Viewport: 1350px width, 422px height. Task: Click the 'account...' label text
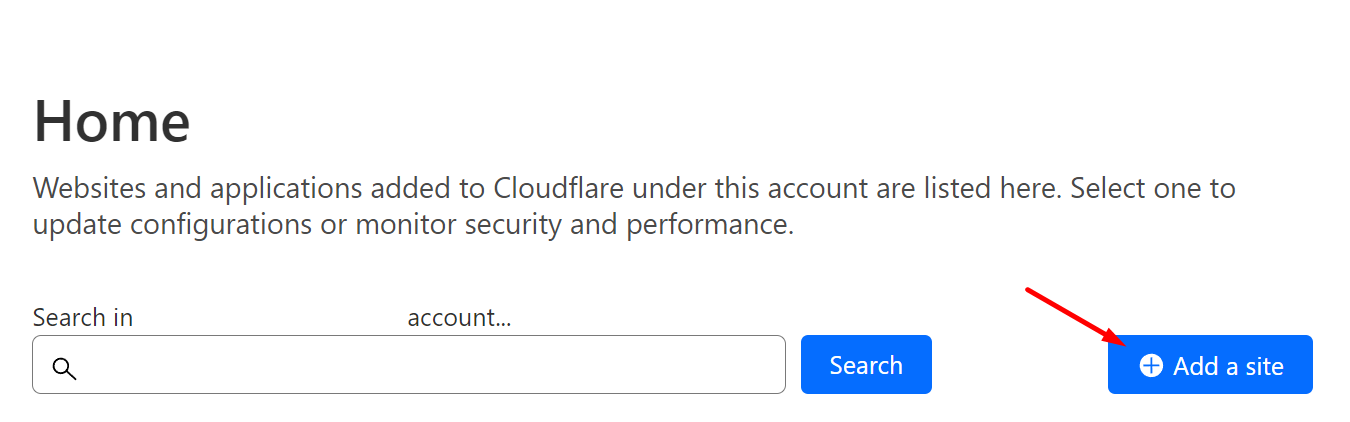click(x=459, y=317)
